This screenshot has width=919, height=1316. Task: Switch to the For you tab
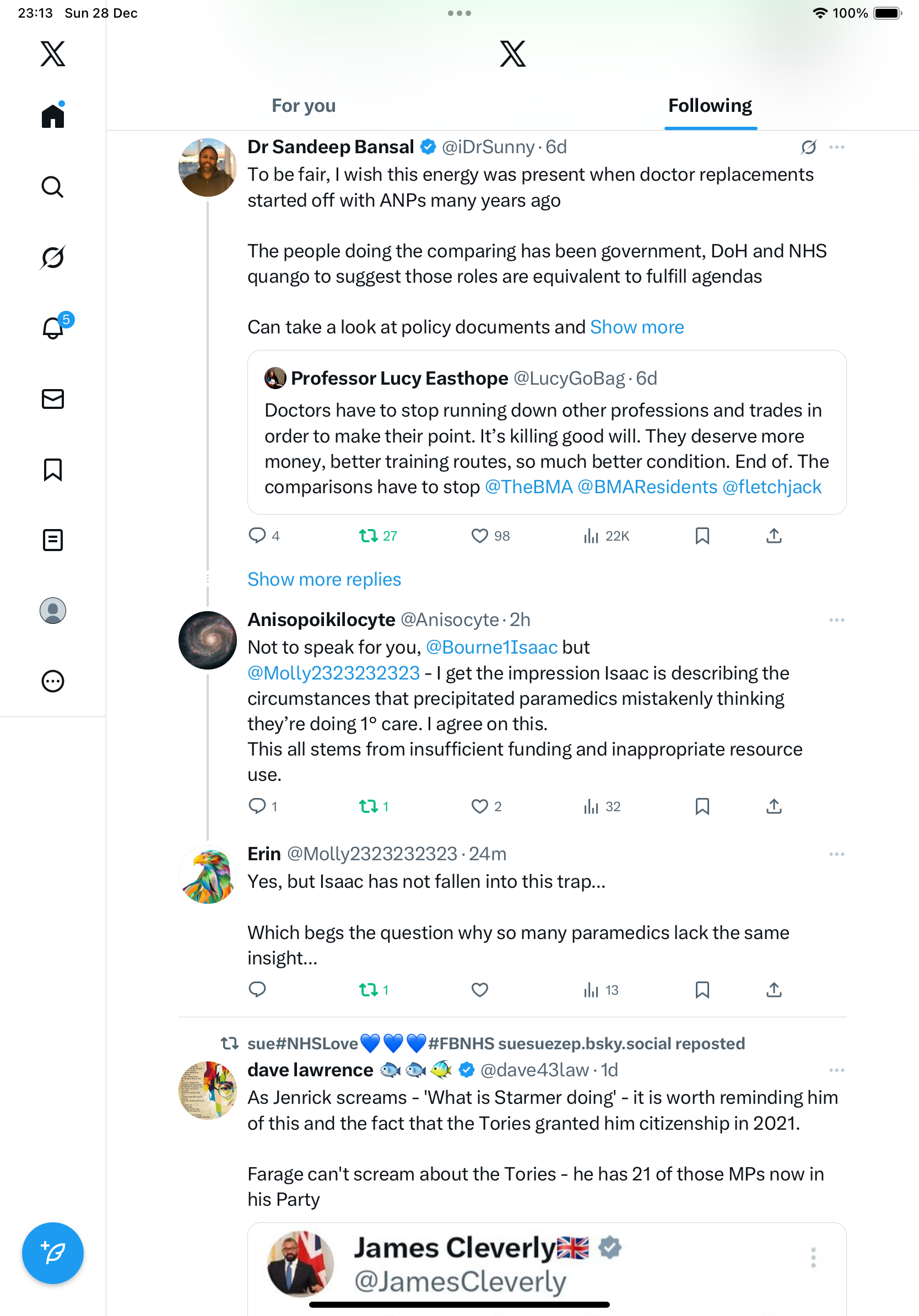pos(304,106)
